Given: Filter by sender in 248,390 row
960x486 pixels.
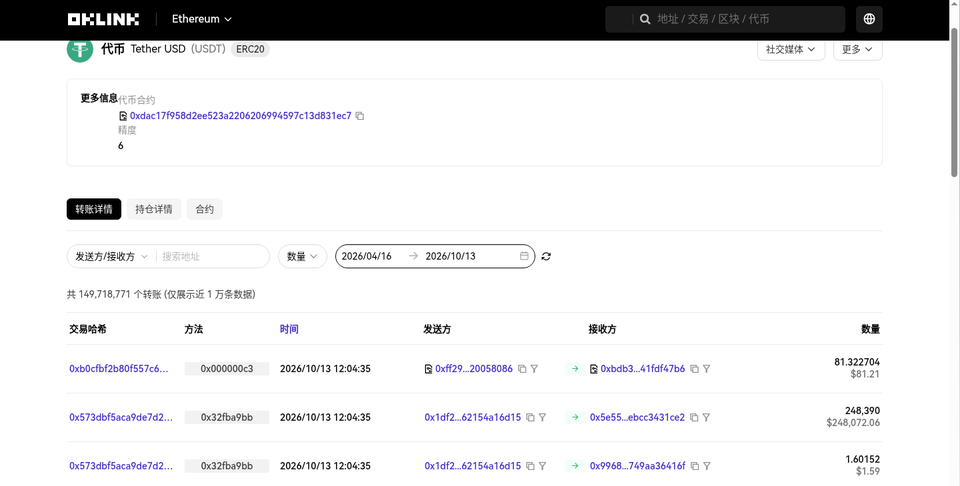Looking at the screenshot, I should tap(542, 417).
